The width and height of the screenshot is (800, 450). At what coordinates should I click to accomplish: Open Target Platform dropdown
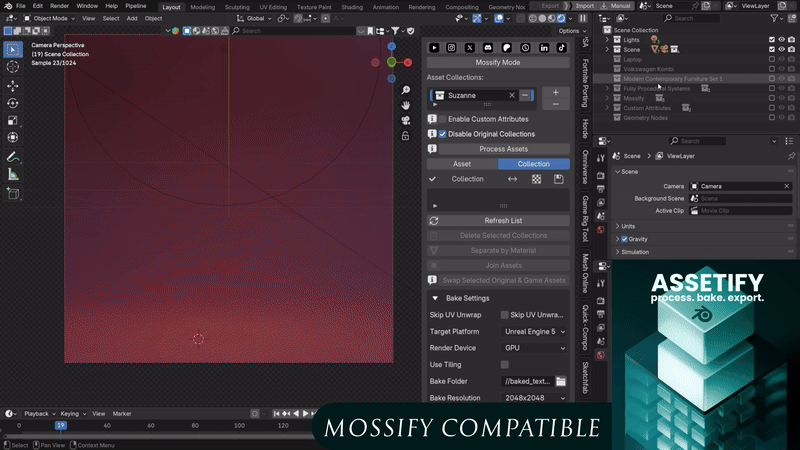[534, 332]
